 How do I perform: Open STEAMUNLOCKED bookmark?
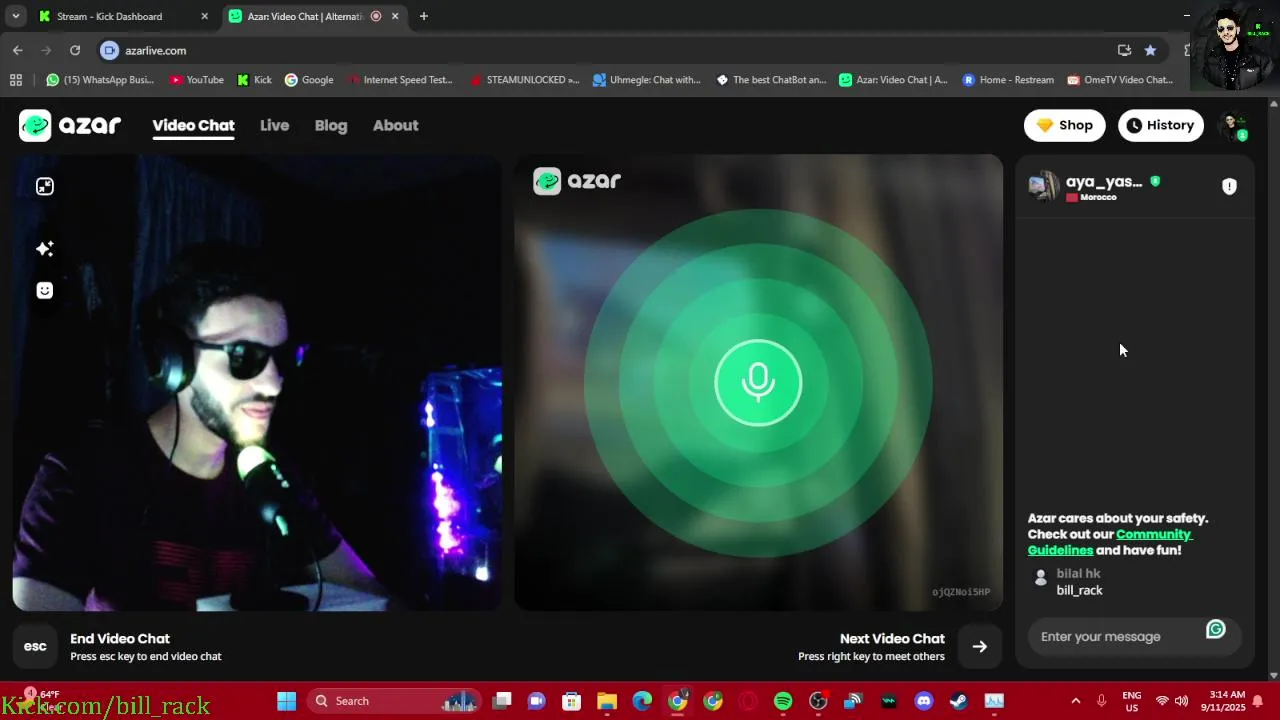click(x=524, y=80)
